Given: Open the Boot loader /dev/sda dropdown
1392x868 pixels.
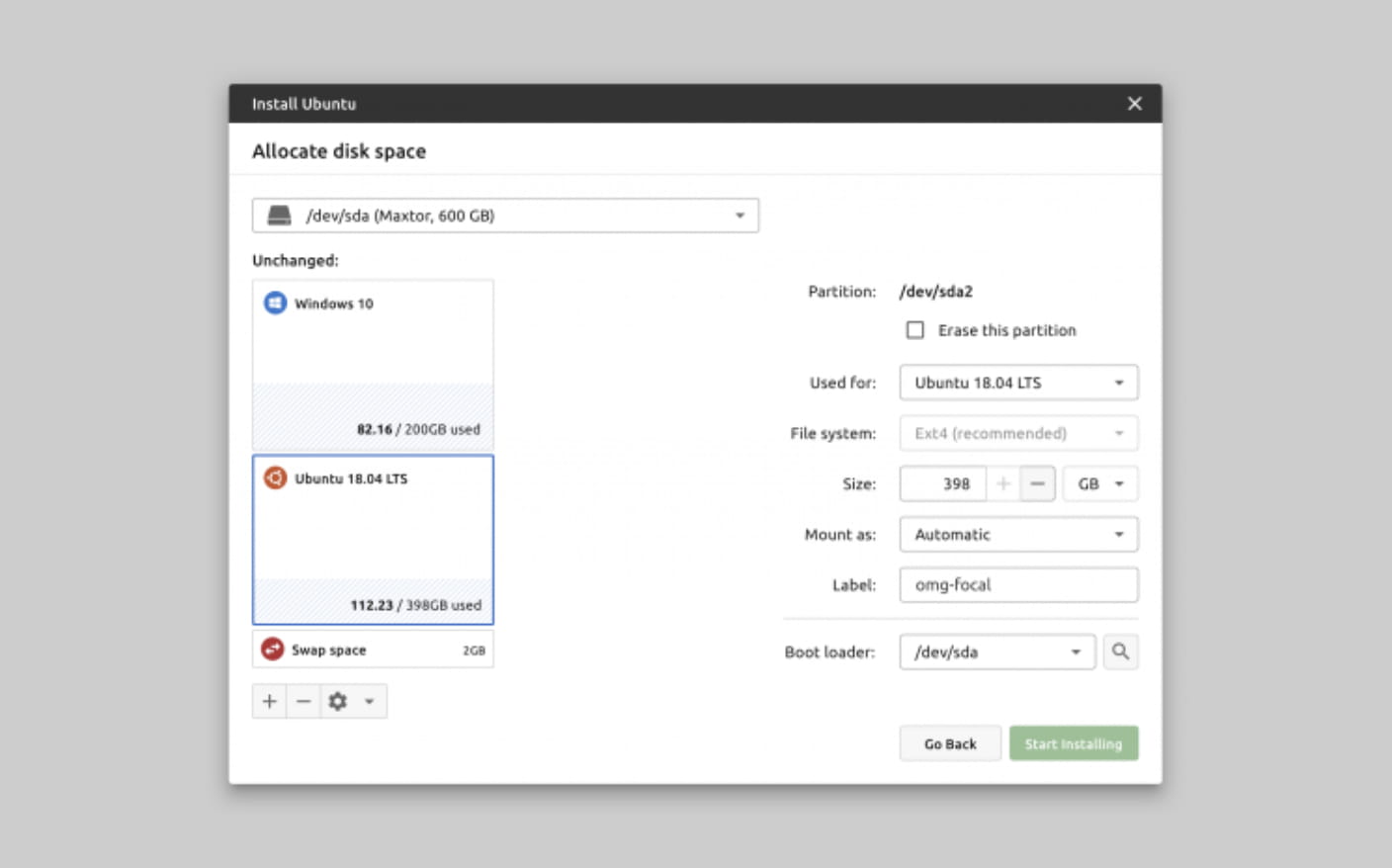Looking at the screenshot, I should tap(998, 651).
